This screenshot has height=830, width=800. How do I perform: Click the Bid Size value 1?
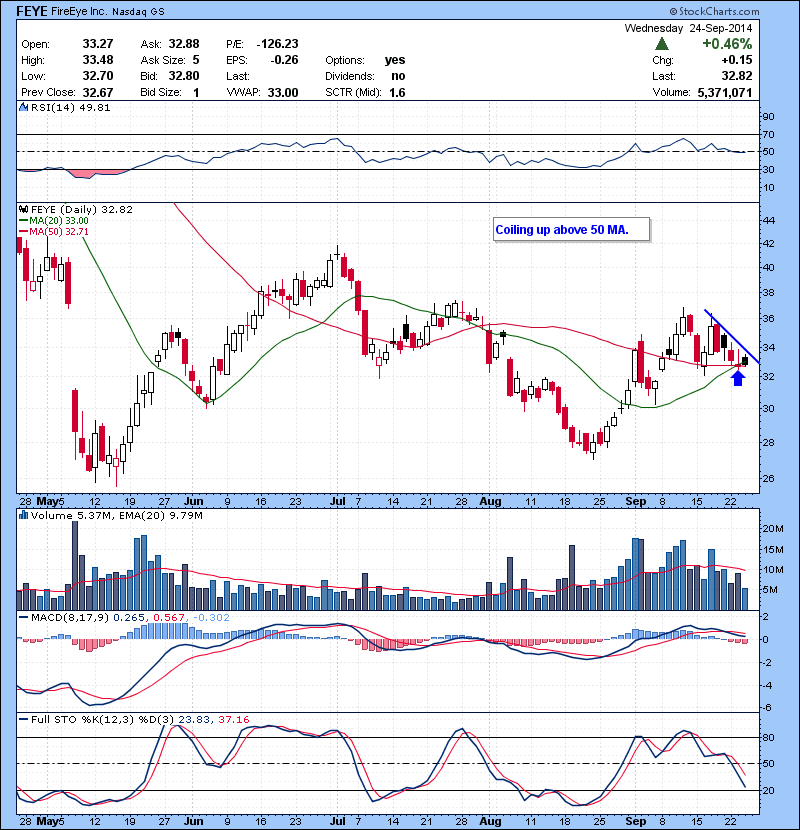pos(196,93)
